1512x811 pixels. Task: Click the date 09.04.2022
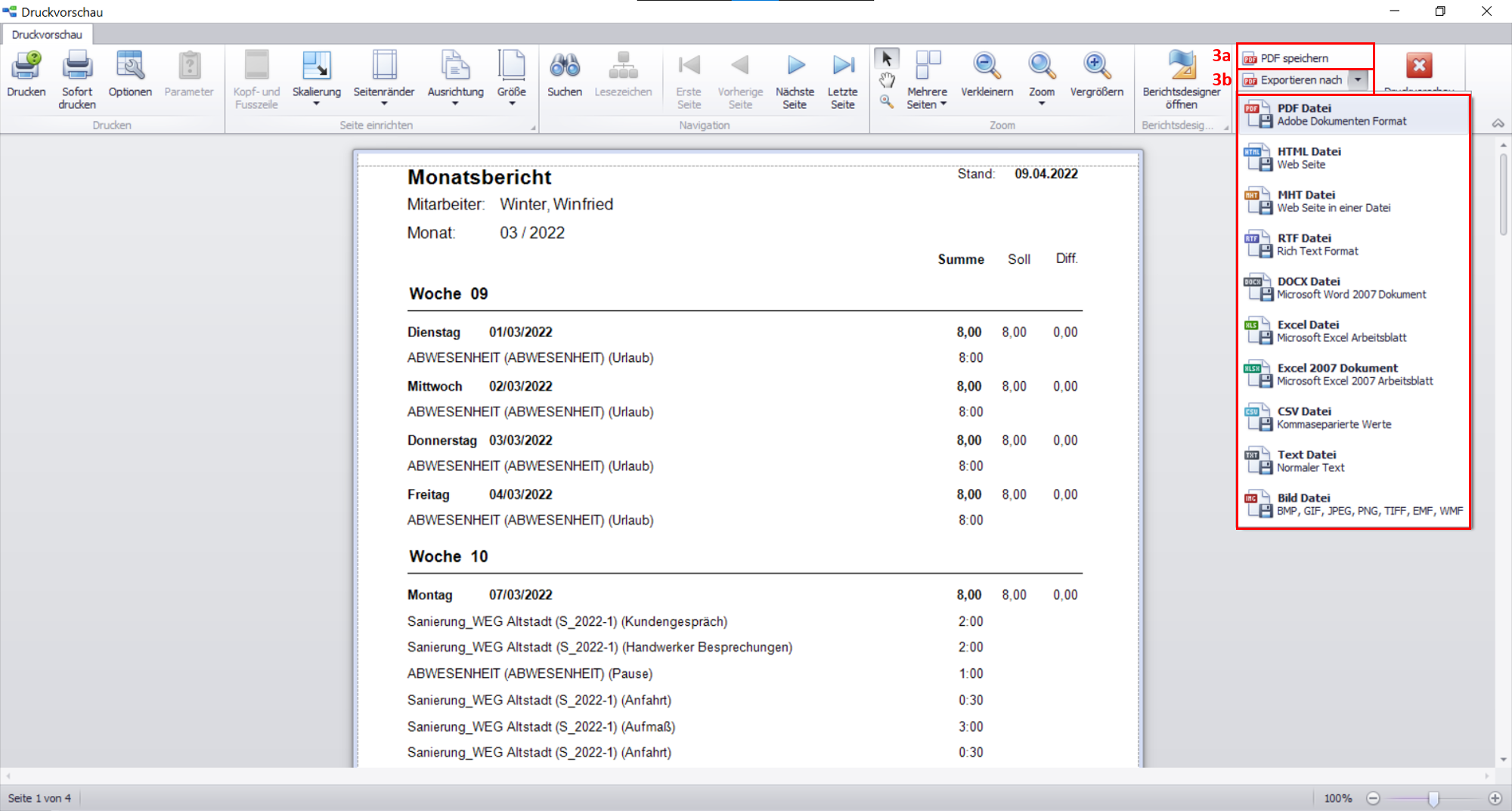pyautogui.click(x=1046, y=174)
